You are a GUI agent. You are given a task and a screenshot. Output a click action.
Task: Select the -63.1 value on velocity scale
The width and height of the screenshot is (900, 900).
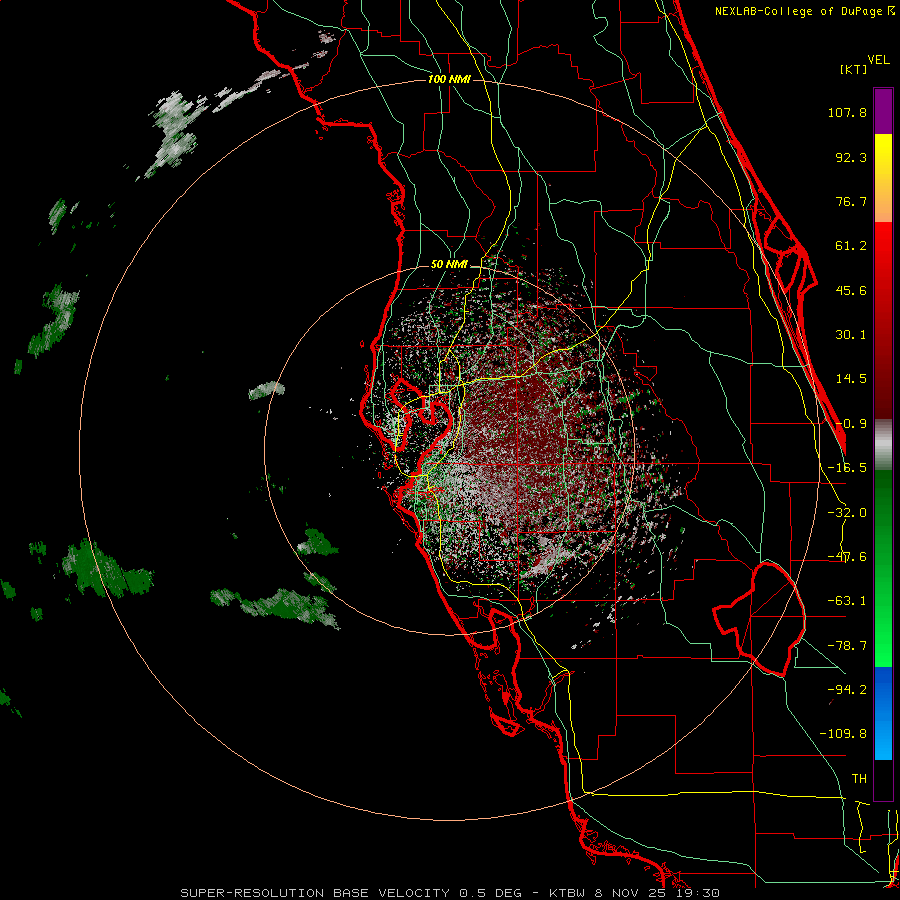pos(847,601)
